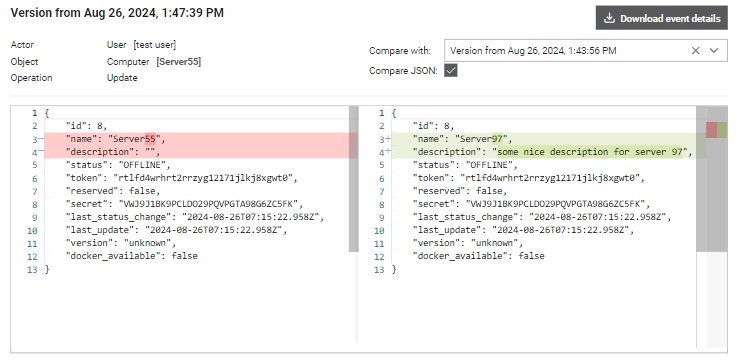This screenshot has height=363, width=737.
Task: Click the "reserved": false line in left pane
Action: click(113, 191)
